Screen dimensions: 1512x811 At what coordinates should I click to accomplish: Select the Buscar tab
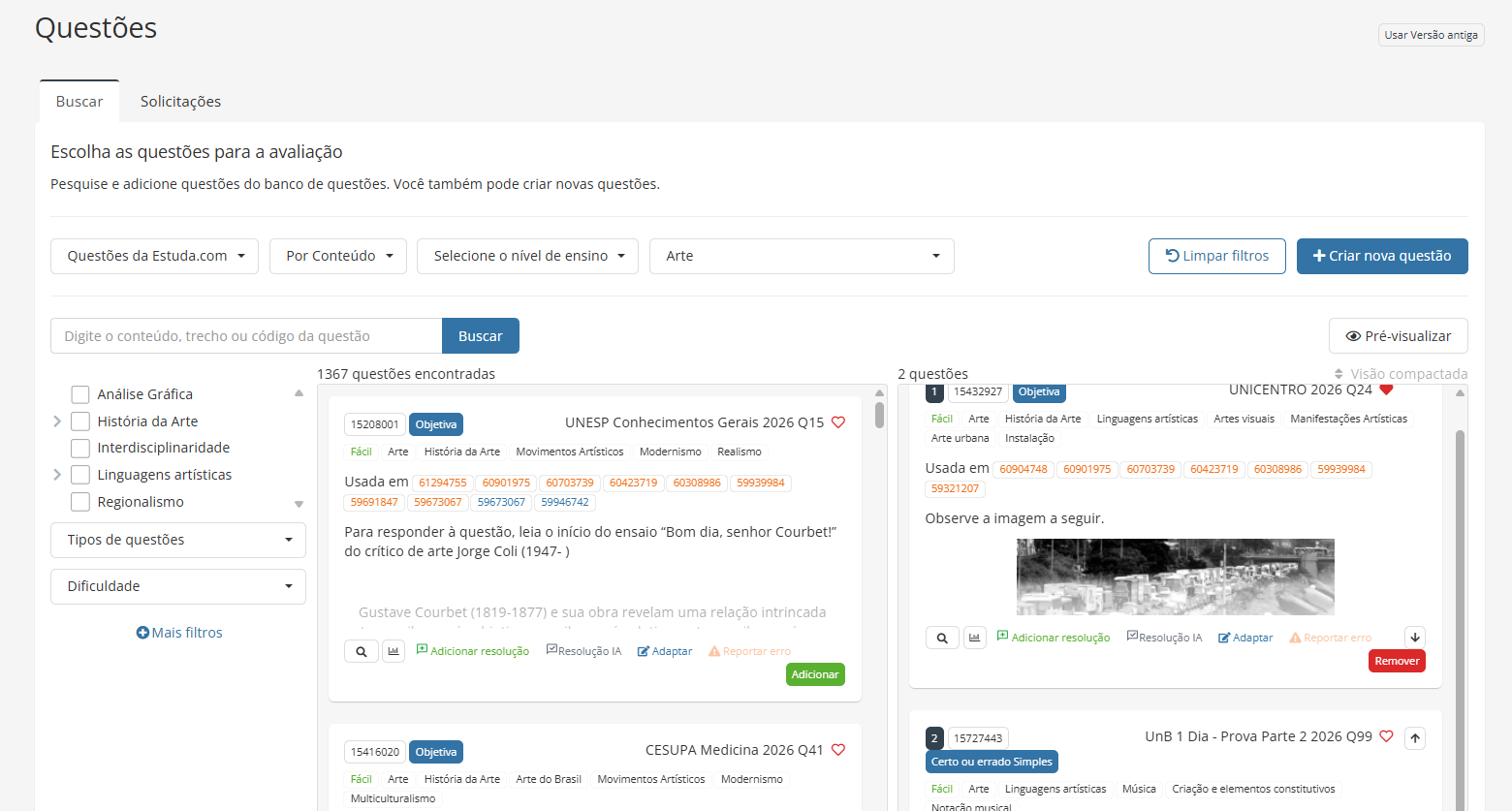79,102
